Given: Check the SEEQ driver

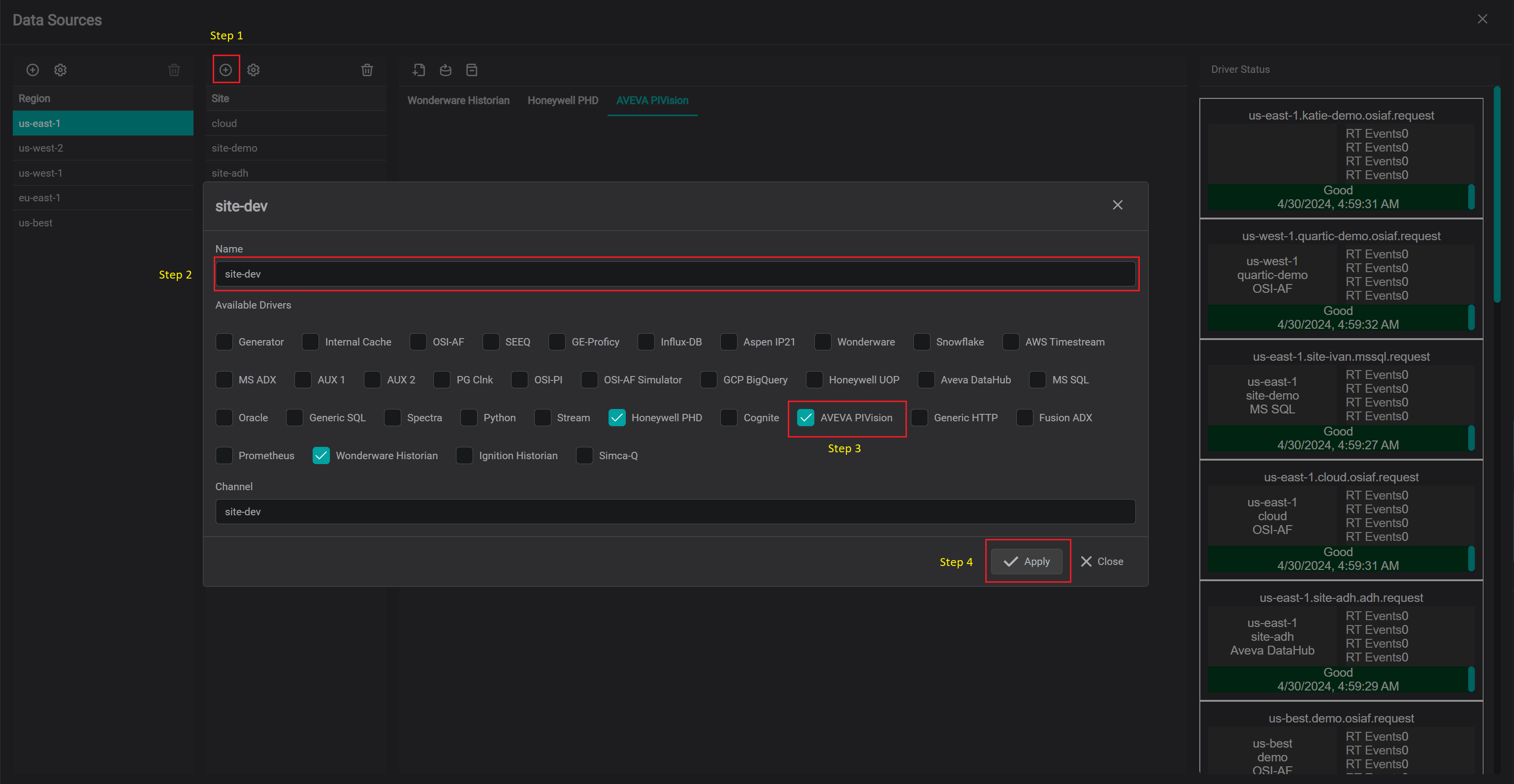Looking at the screenshot, I should coord(491,342).
